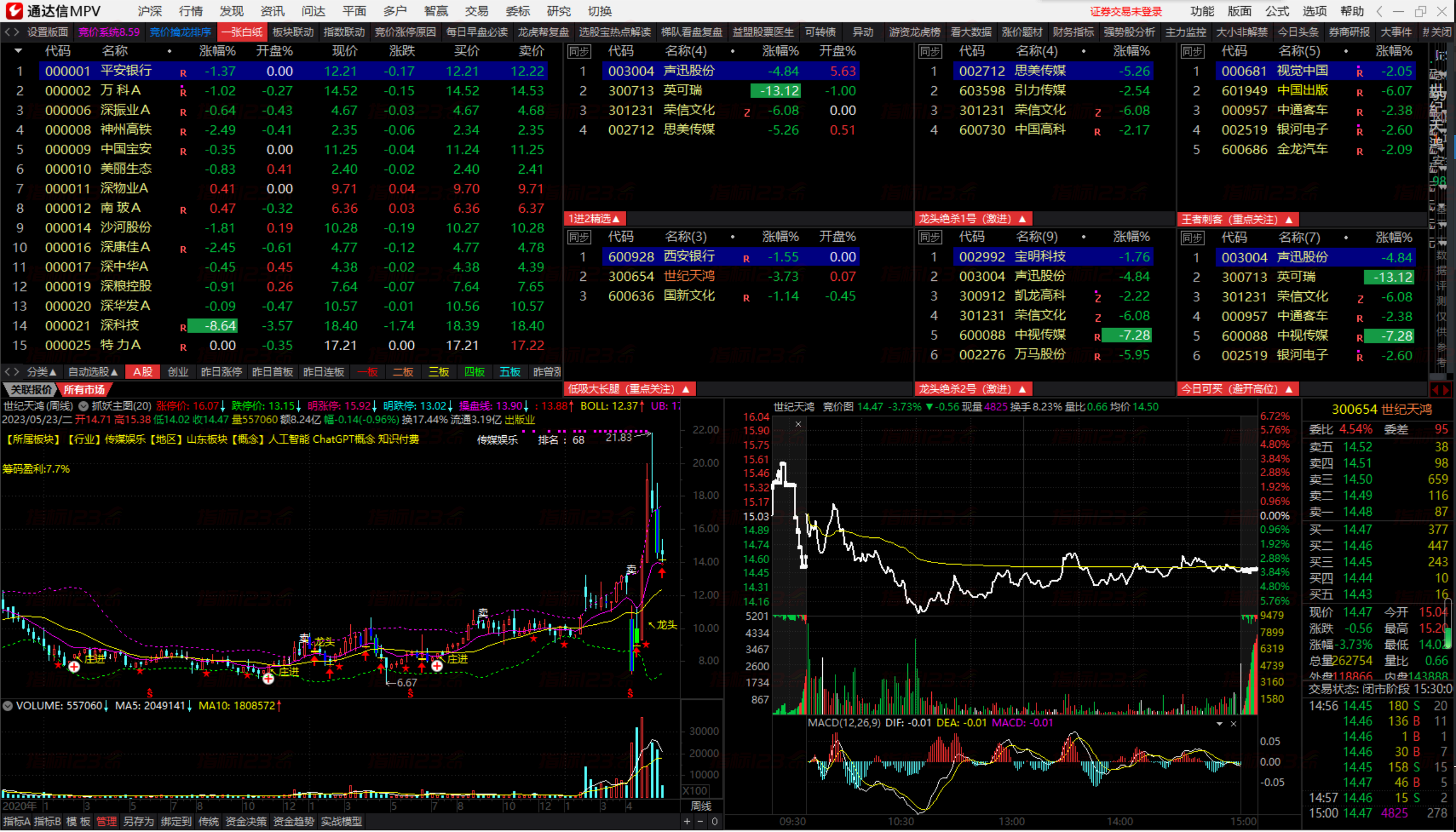1456x832 pixels.
Task: Click the plus zoom button below volume chart
Action: pos(687,822)
